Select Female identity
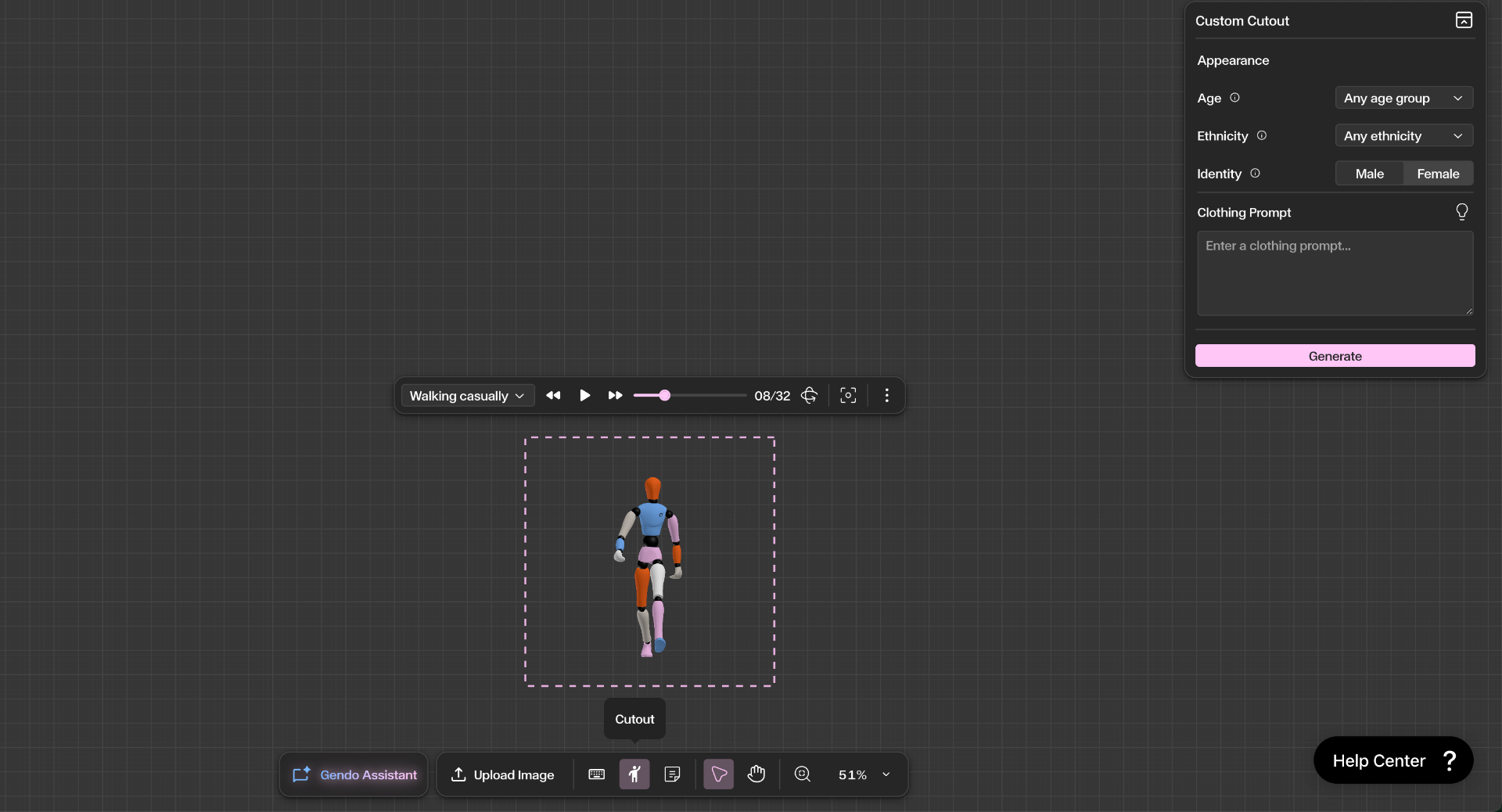 click(x=1438, y=173)
